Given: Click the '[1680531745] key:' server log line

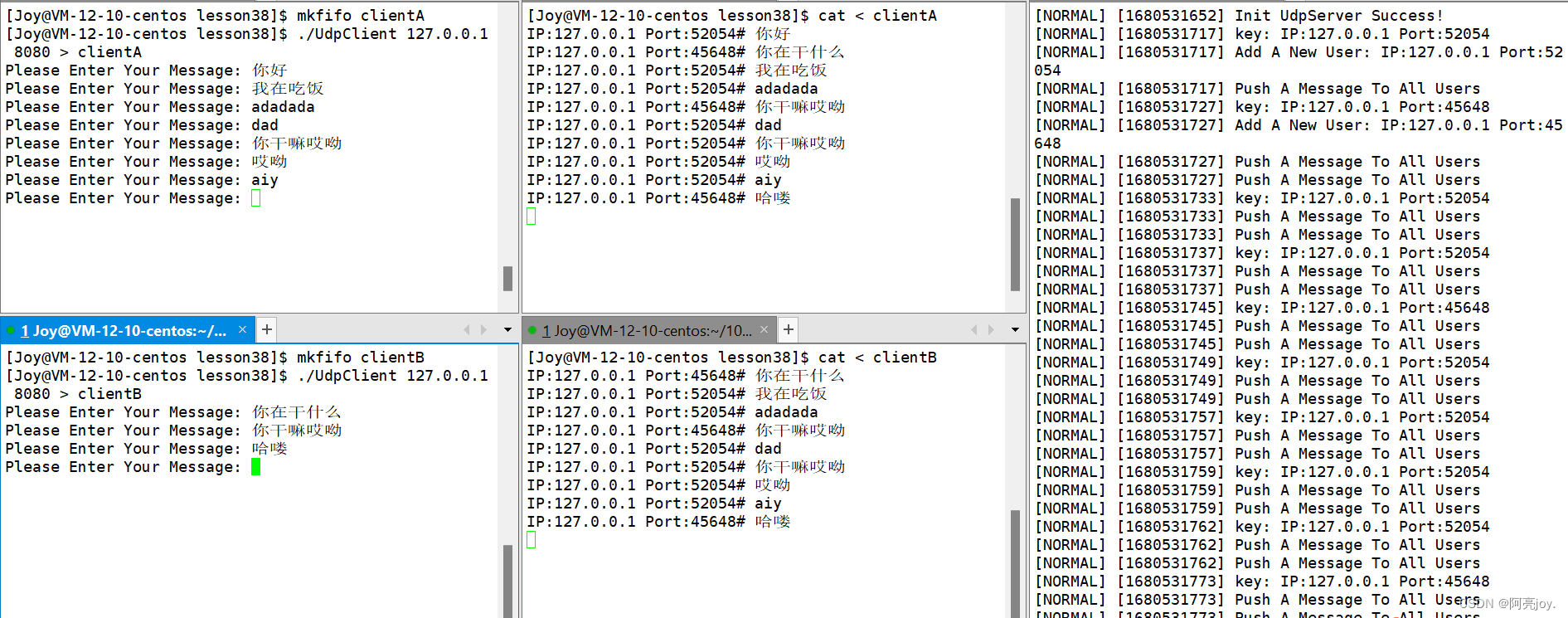Looking at the screenshot, I should 1262,308.
